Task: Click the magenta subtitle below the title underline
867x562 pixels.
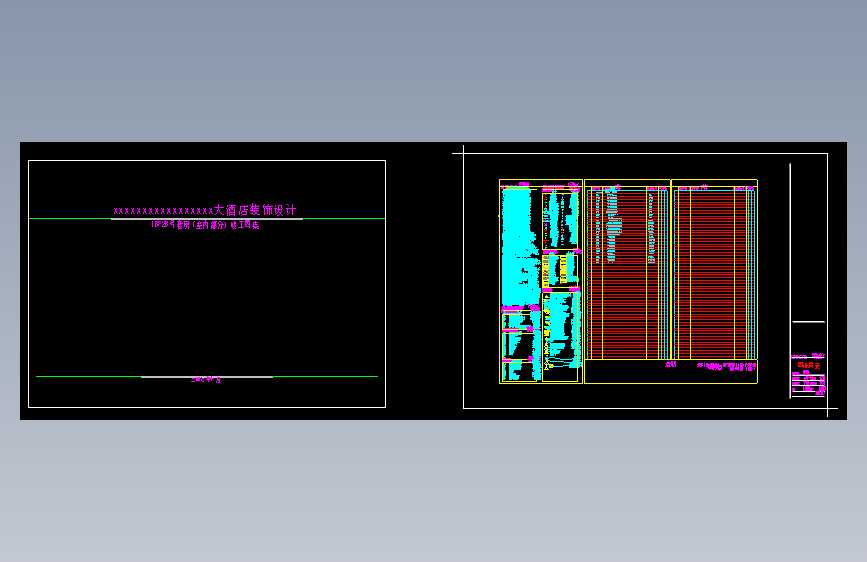Action: (x=206, y=225)
